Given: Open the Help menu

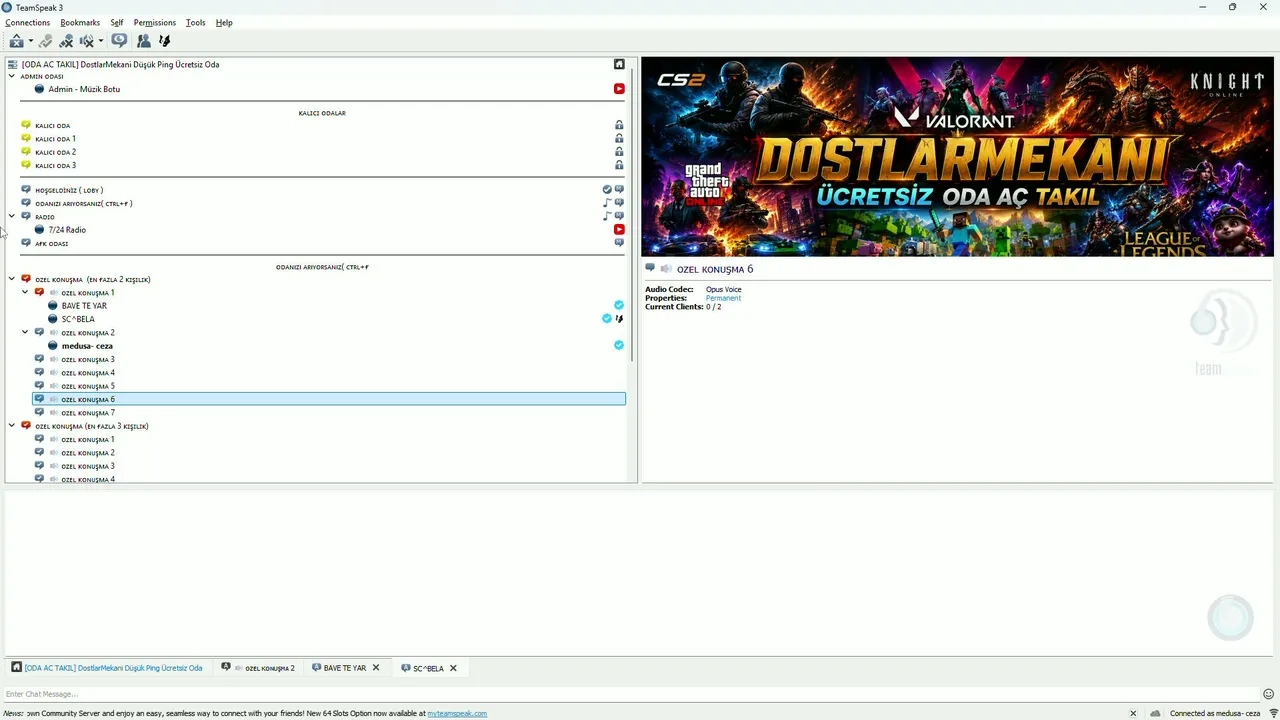Looking at the screenshot, I should click(x=224, y=22).
